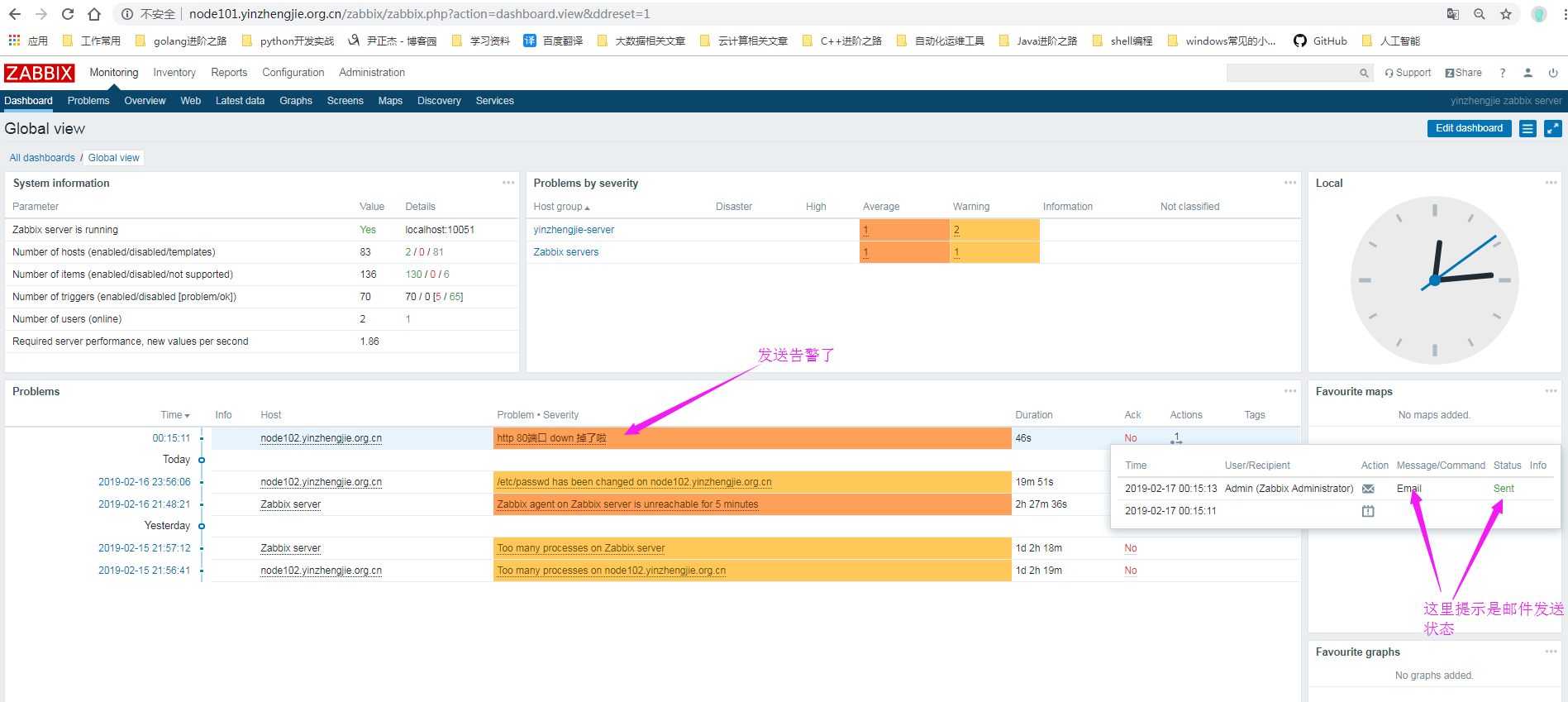Image resolution: width=1568 pixels, height=702 pixels.
Task: Click the search magnifier in Zabbix search box
Action: [x=1364, y=73]
